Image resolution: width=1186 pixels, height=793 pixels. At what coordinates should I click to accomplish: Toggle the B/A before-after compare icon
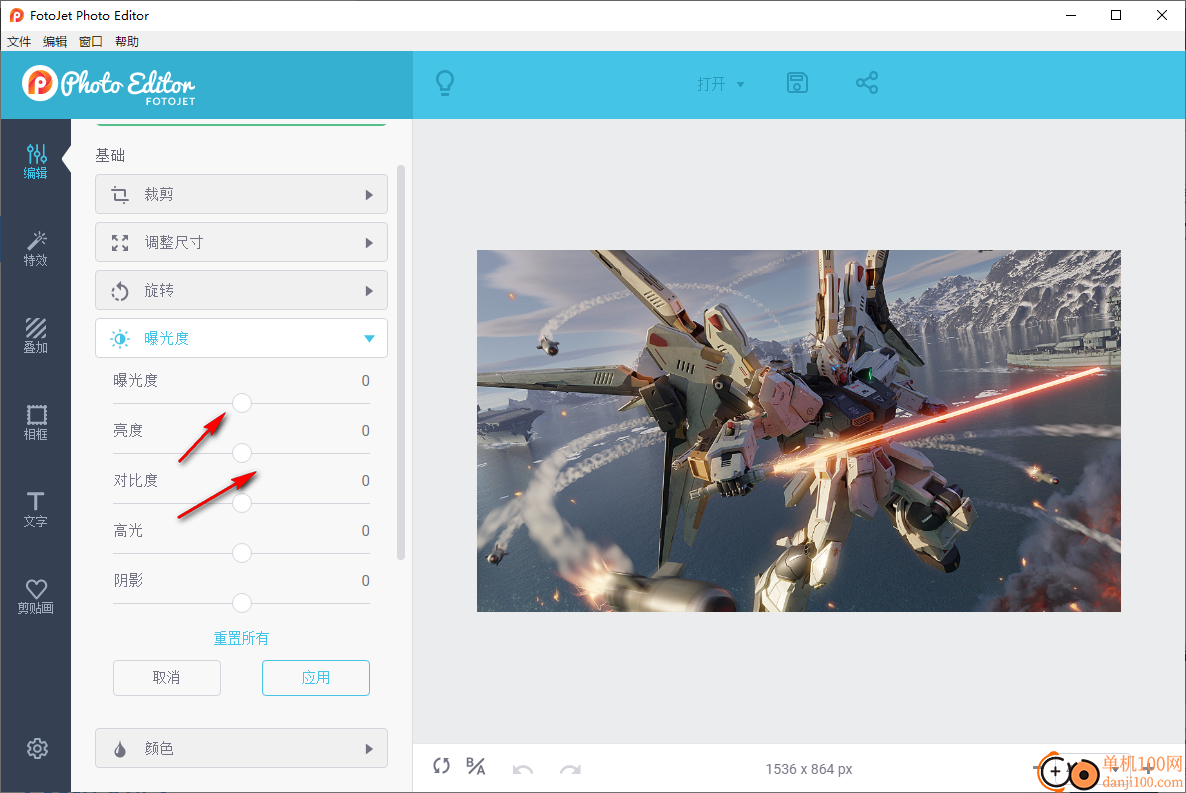click(x=476, y=767)
